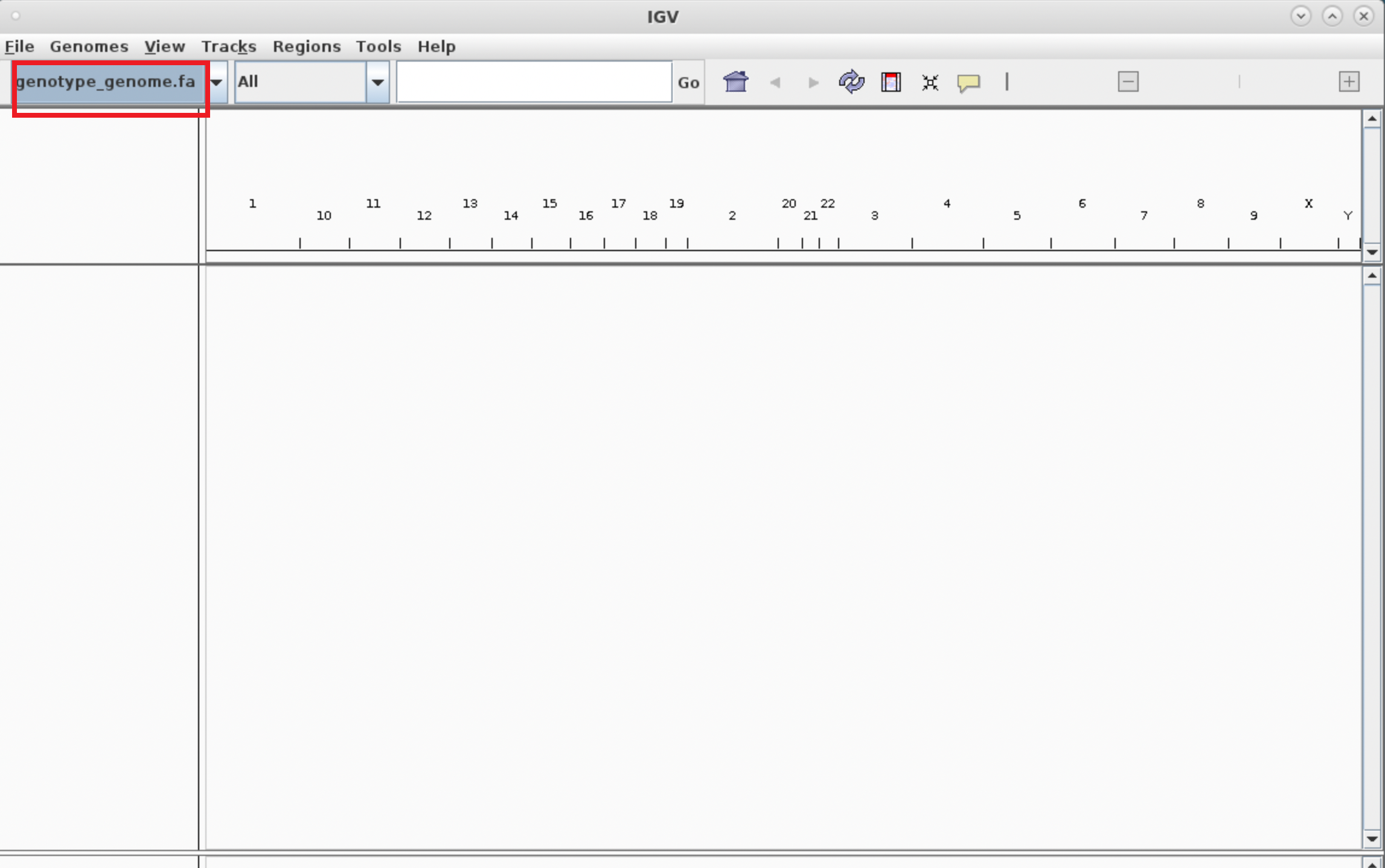This screenshot has height=868, width=1385.
Task: Zoom in with the plus button
Action: pos(1349,82)
